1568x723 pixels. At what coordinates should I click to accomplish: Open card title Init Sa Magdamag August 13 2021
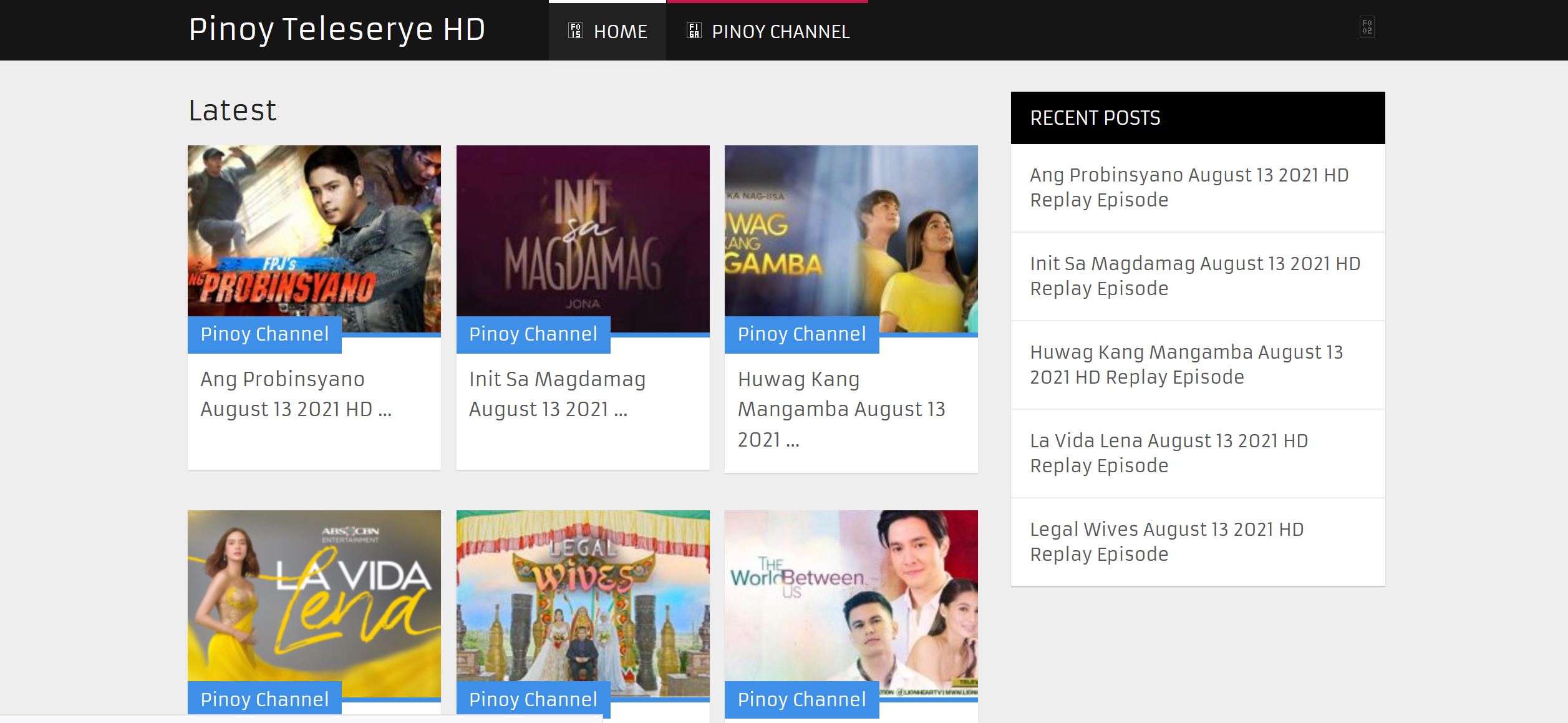tap(557, 394)
